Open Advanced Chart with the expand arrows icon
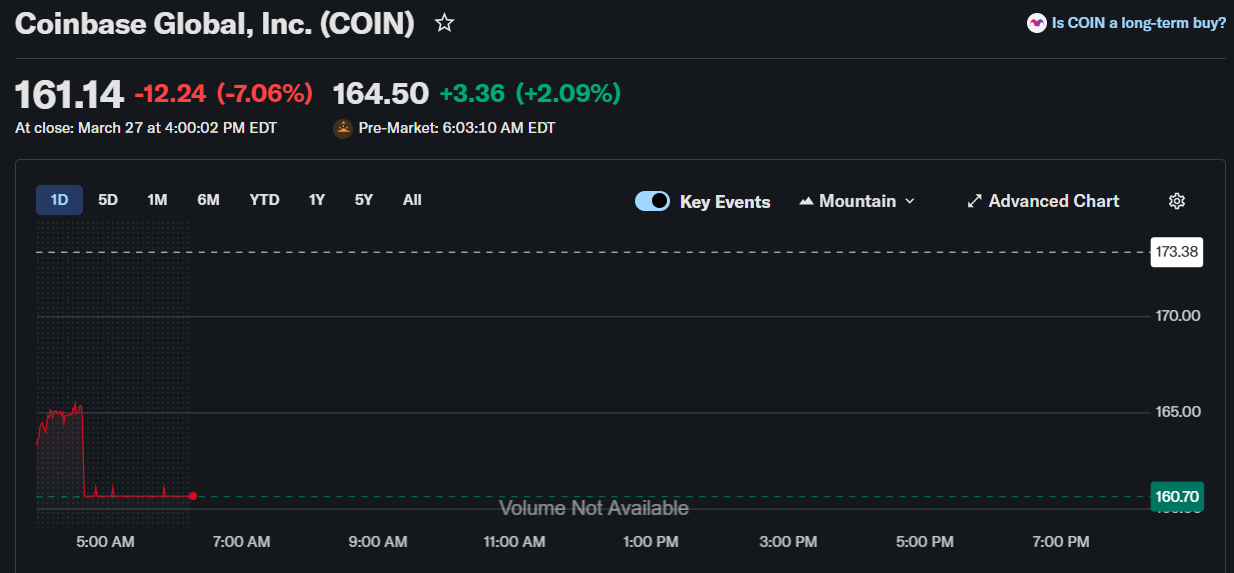 pos(974,201)
